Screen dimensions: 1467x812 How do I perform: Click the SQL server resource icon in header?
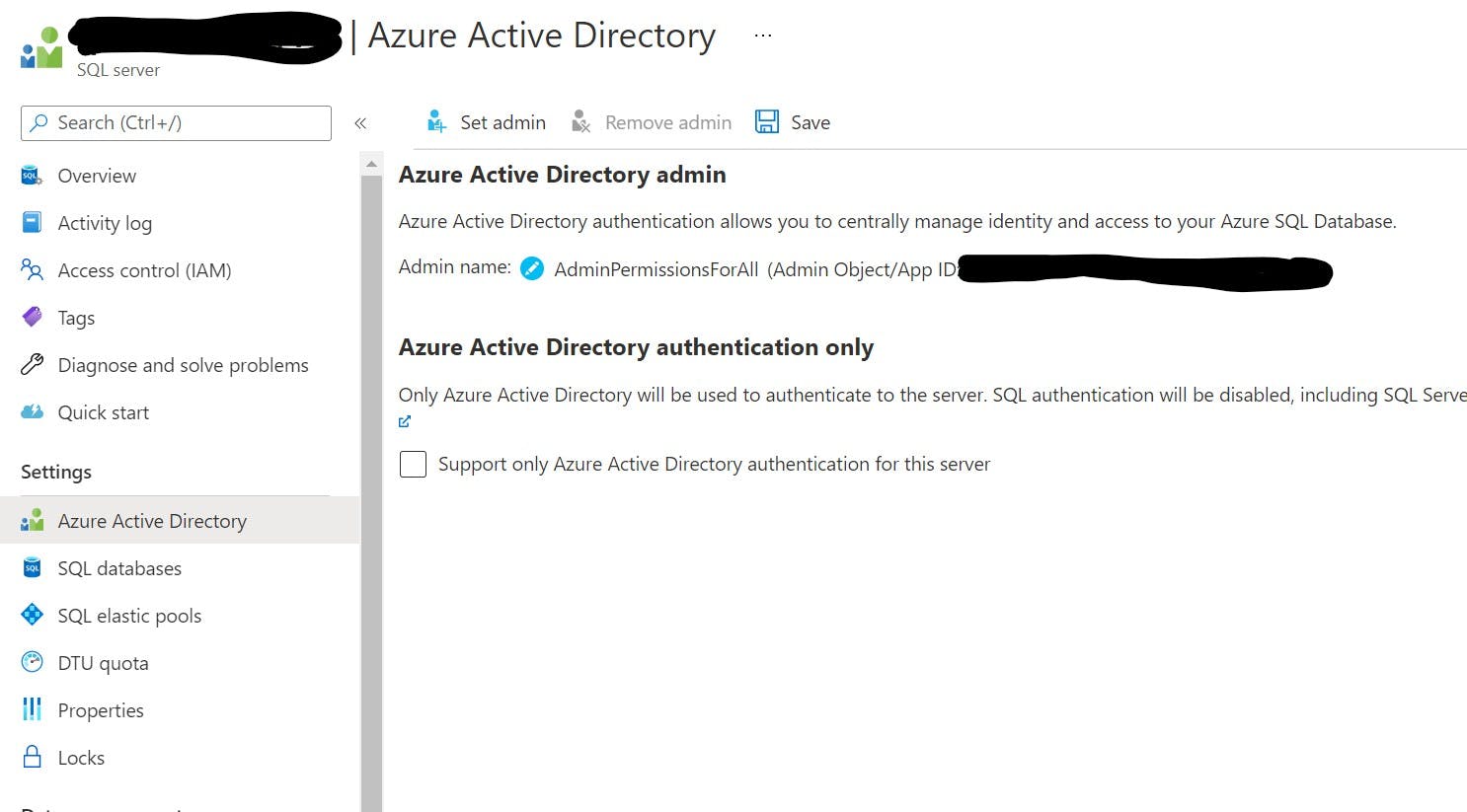click(x=41, y=47)
